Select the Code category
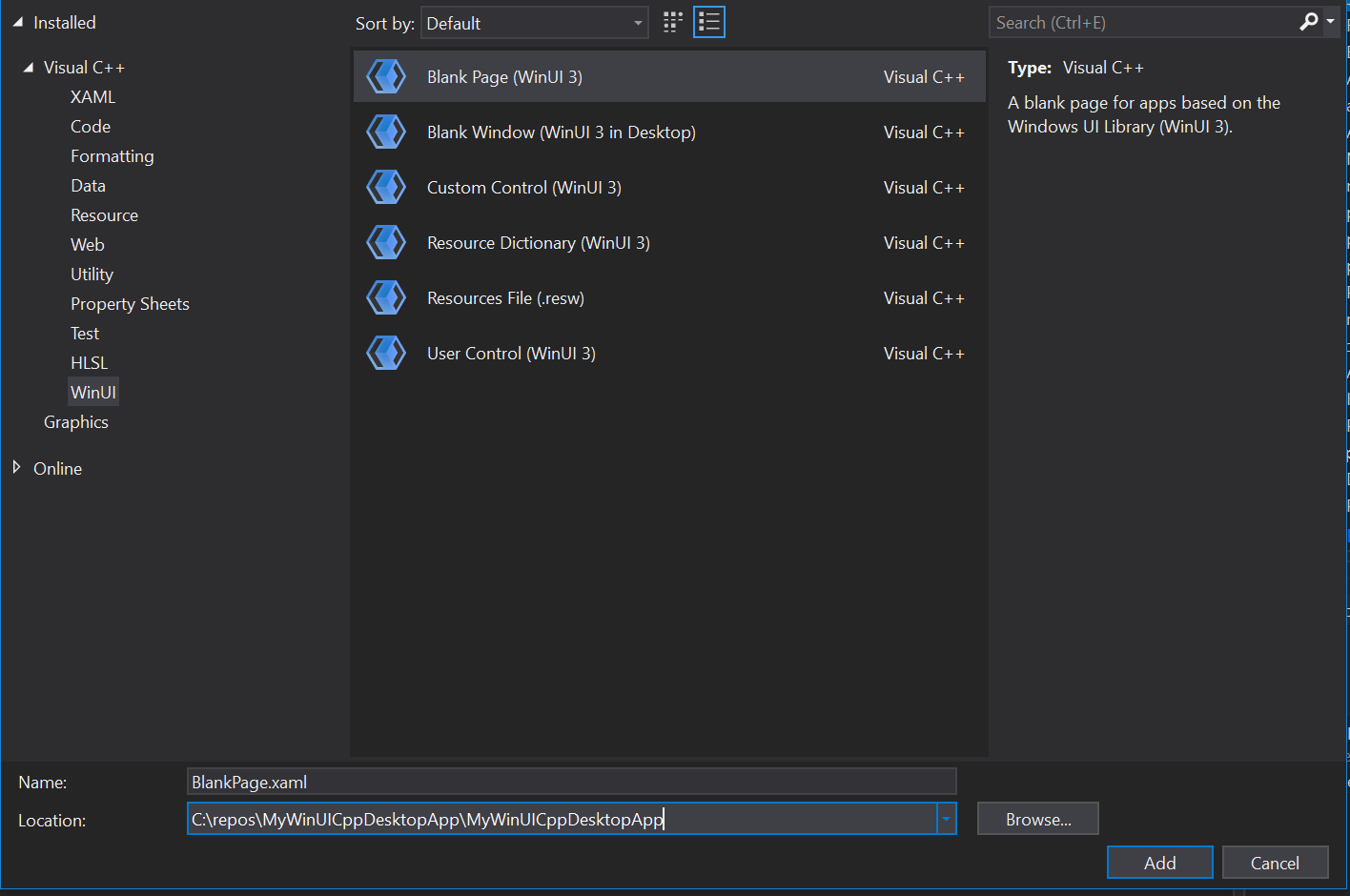 (91, 127)
